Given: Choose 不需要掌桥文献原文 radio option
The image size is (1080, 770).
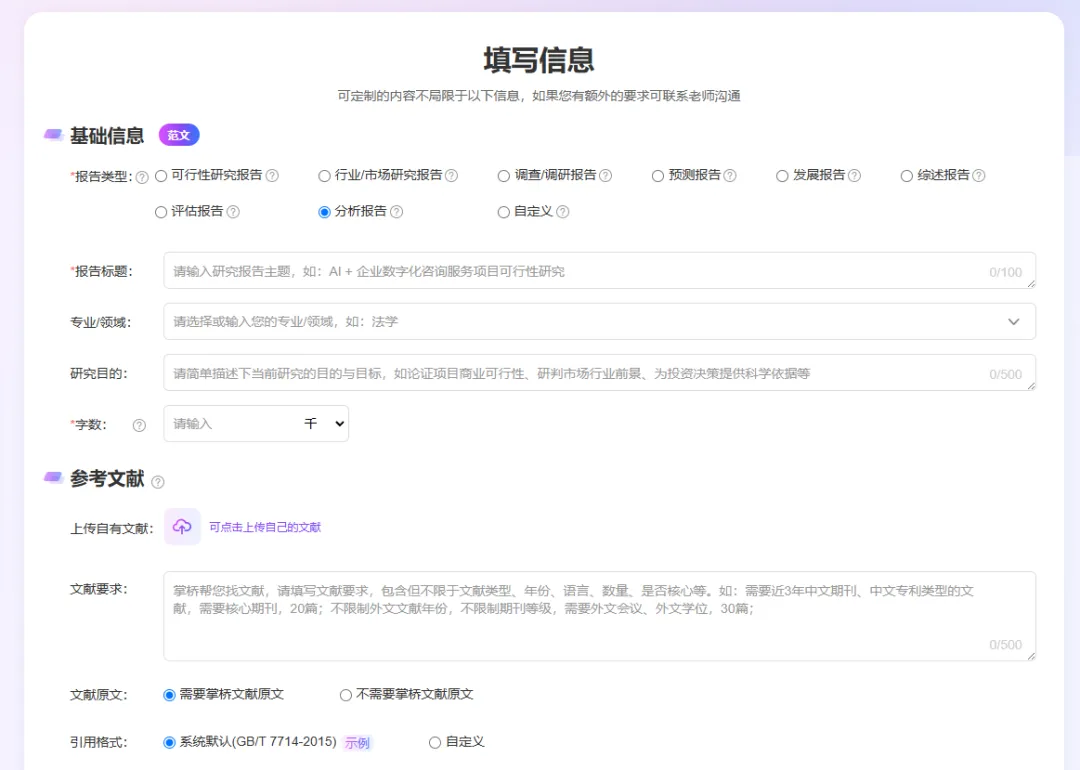Looking at the screenshot, I should point(346,695).
